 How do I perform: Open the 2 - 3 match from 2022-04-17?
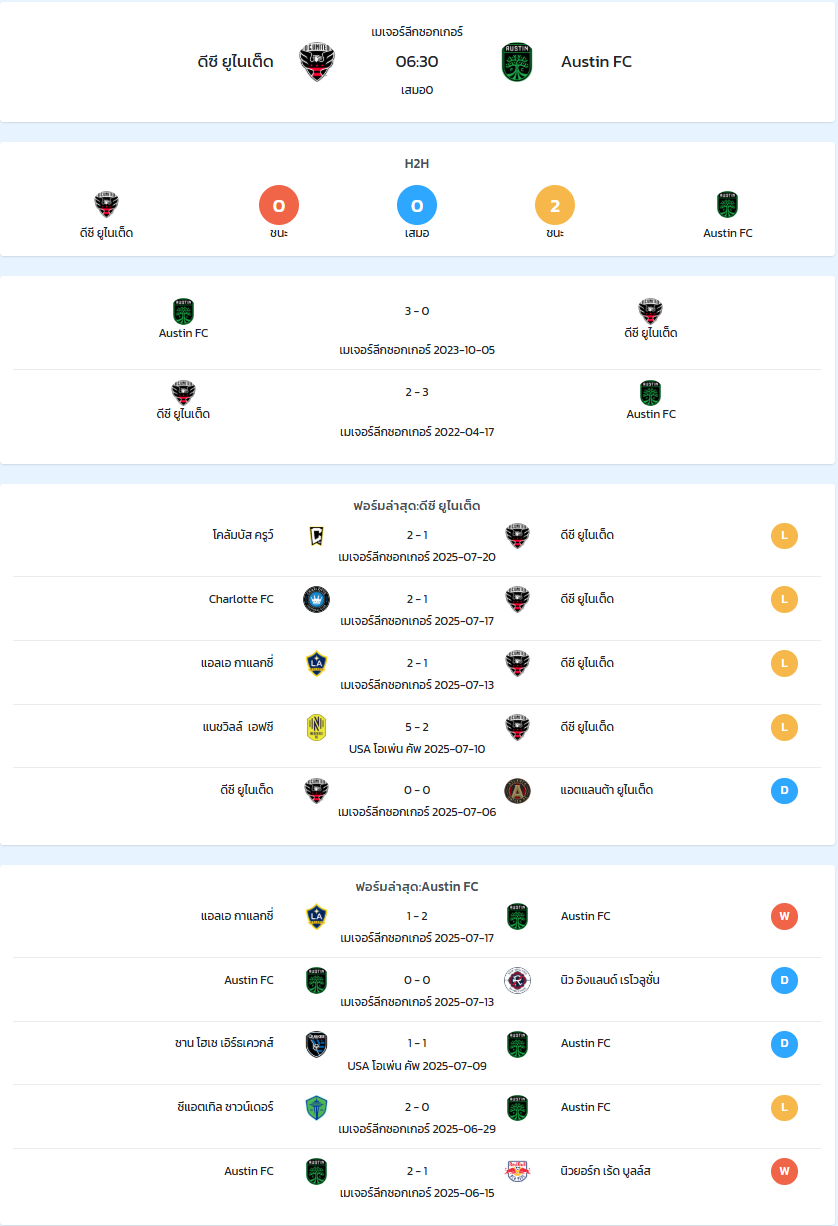point(417,410)
